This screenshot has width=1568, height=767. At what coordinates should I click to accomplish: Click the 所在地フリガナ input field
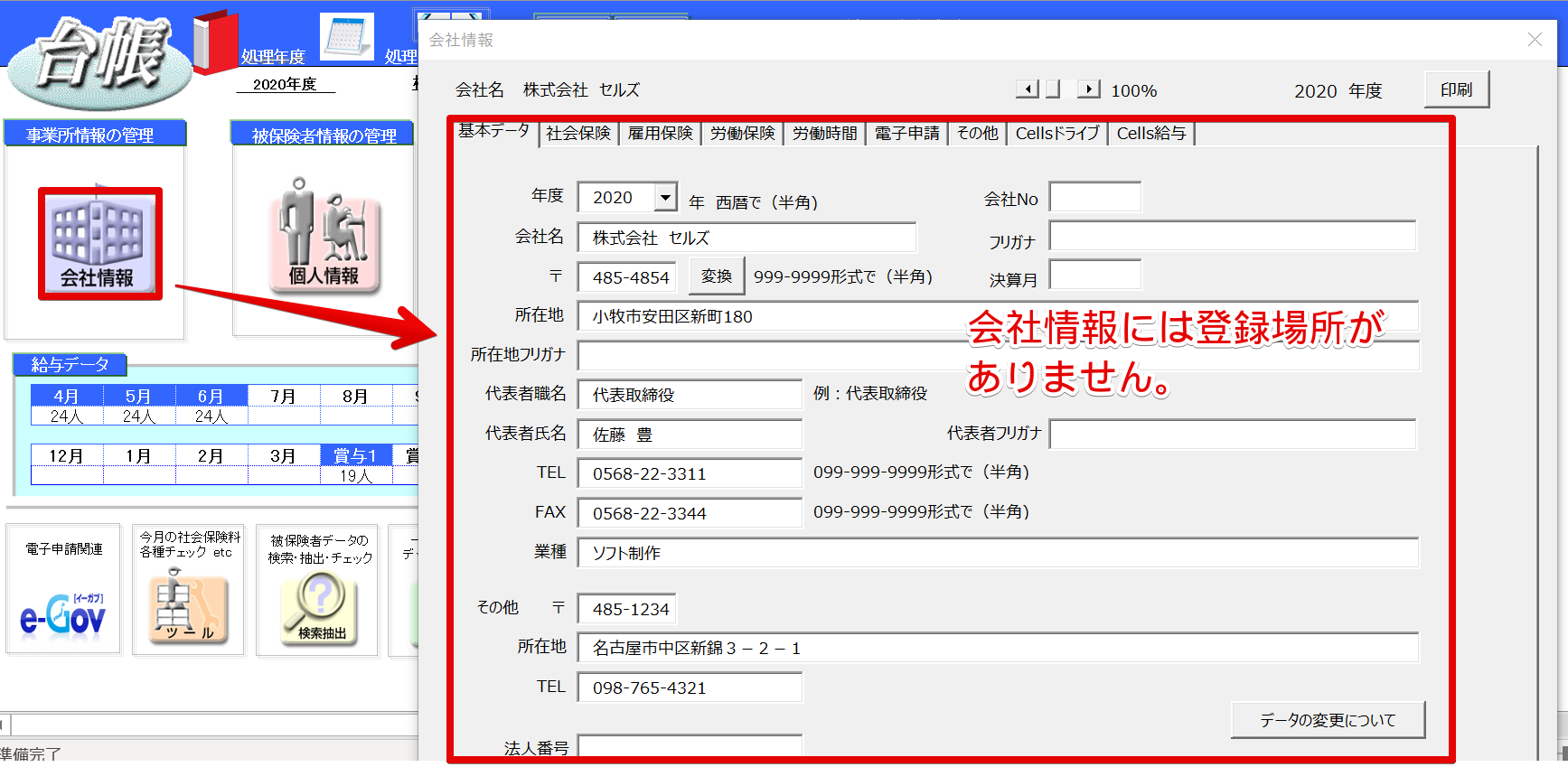coord(998,355)
